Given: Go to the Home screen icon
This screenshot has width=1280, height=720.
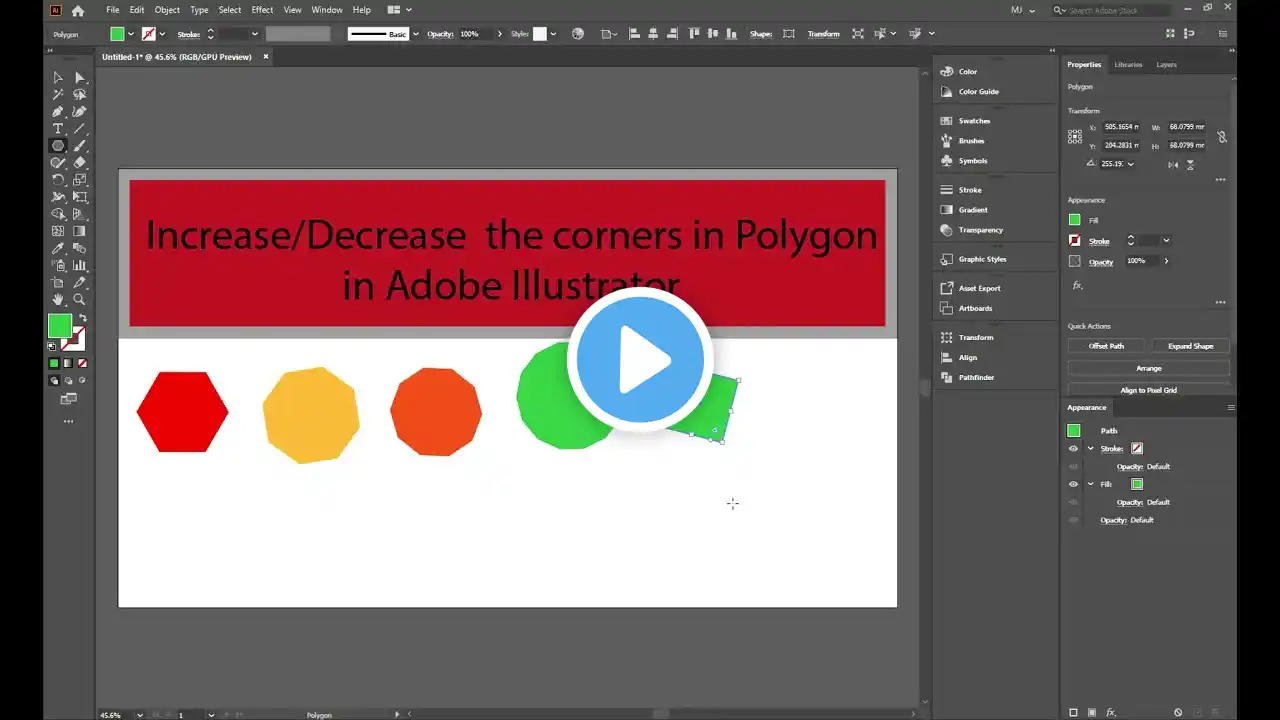Looking at the screenshot, I should (78, 10).
